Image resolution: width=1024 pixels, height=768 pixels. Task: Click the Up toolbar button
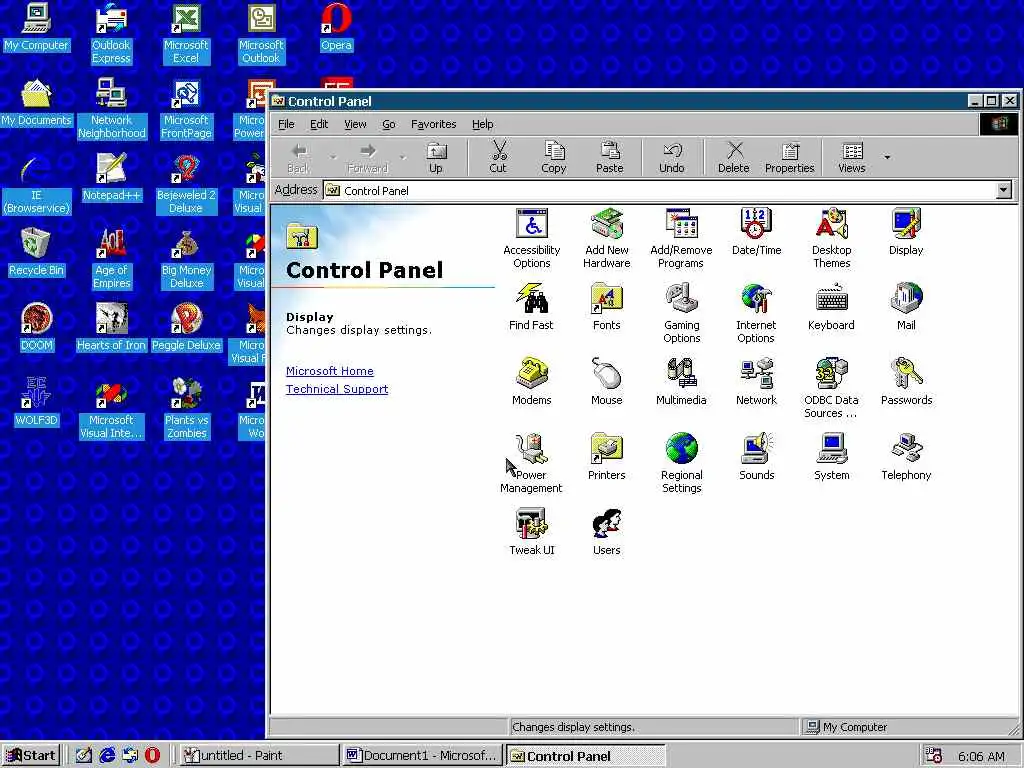click(x=436, y=157)
